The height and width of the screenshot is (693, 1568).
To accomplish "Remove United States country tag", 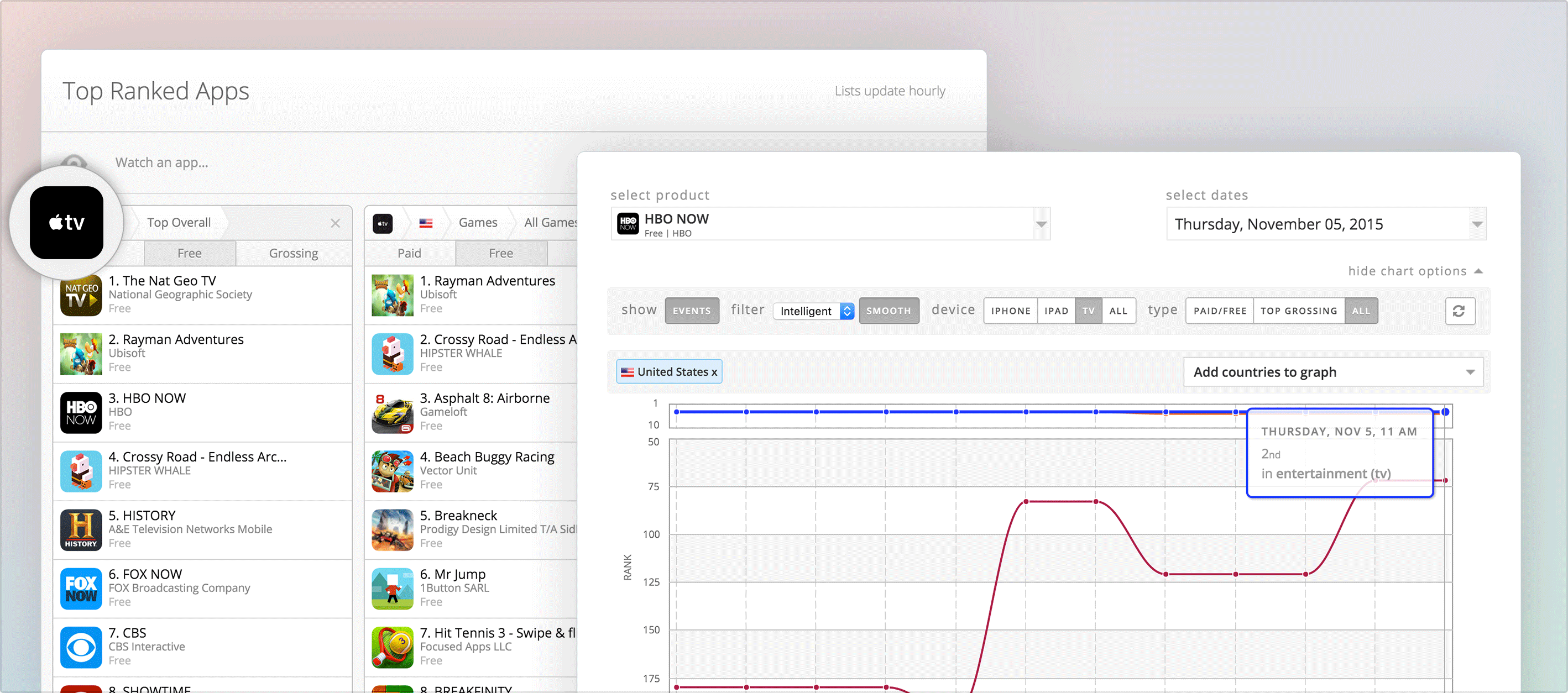I will point(714,372).
